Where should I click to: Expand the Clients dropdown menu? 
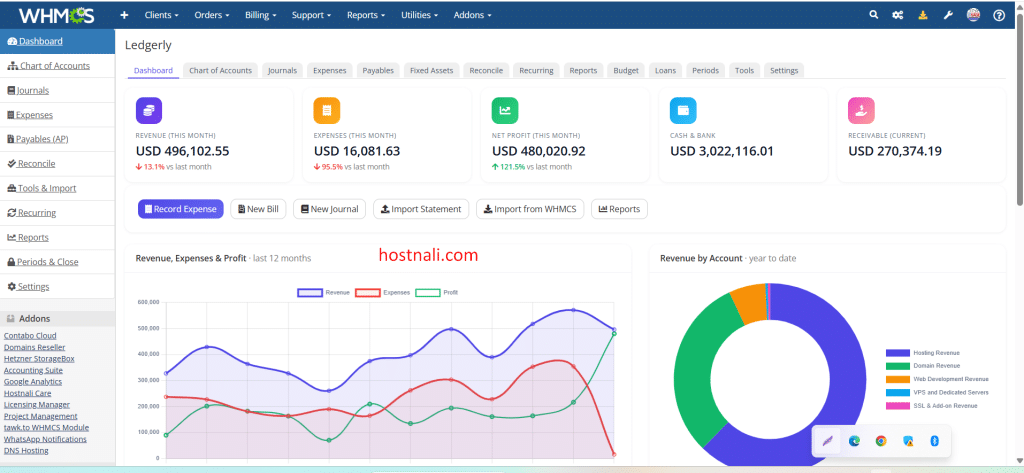click(x=163, y=15)
